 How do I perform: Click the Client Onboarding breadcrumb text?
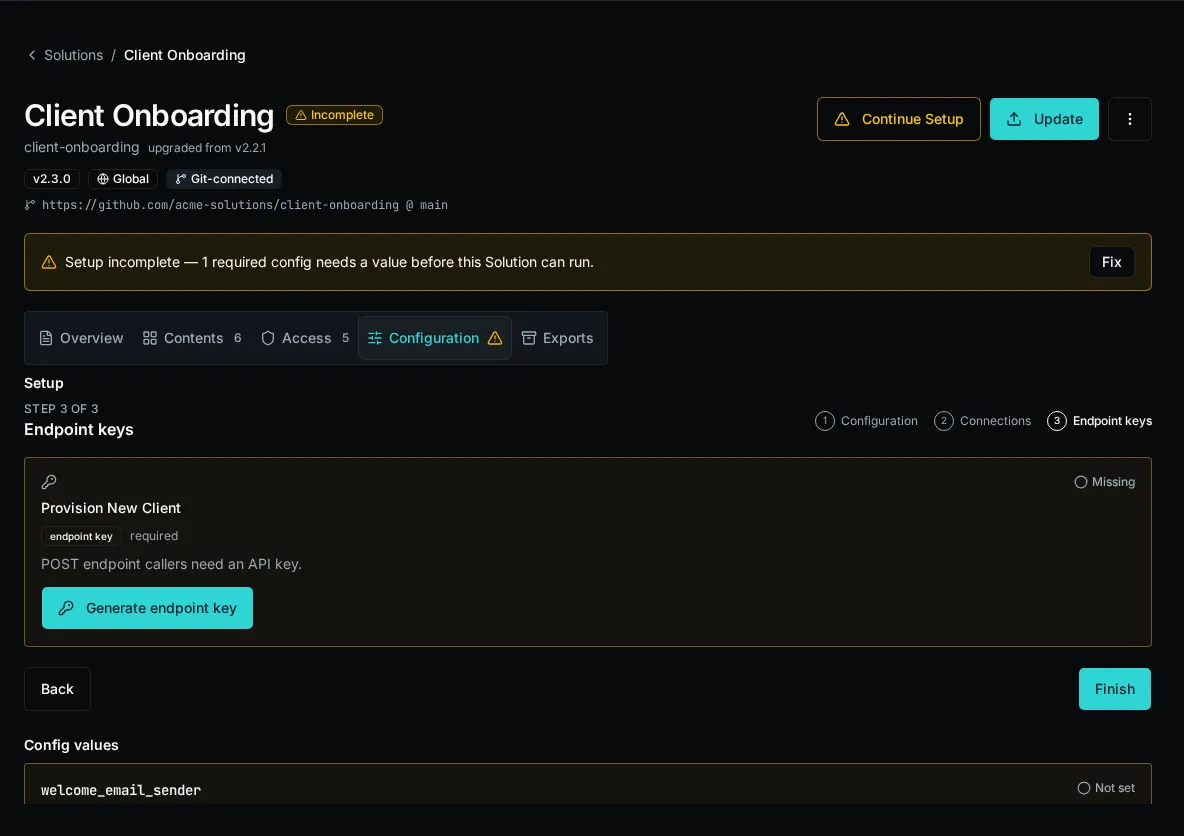[184, 55]
